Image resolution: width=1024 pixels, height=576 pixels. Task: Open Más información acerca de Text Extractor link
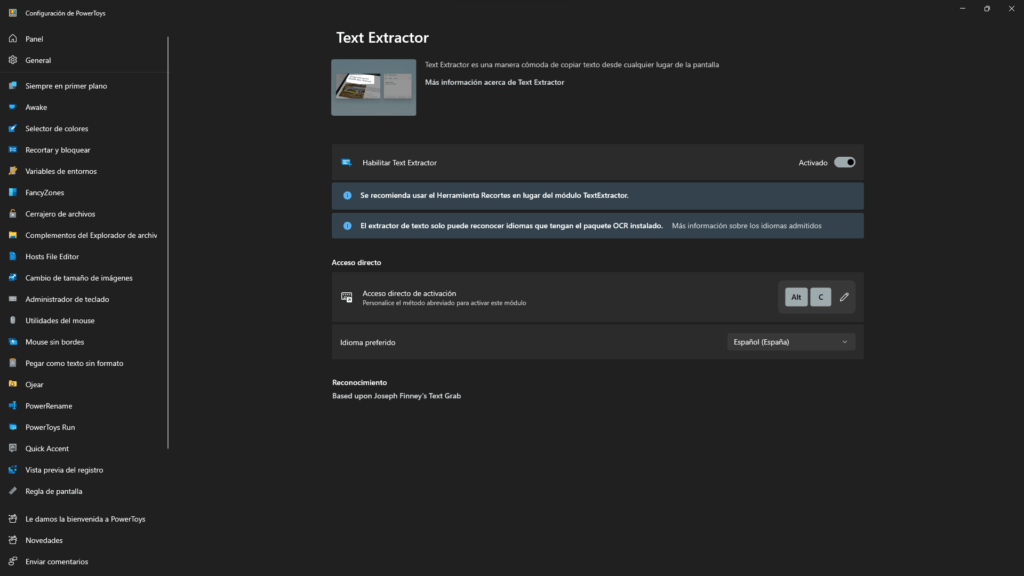[x=494, y=82]
